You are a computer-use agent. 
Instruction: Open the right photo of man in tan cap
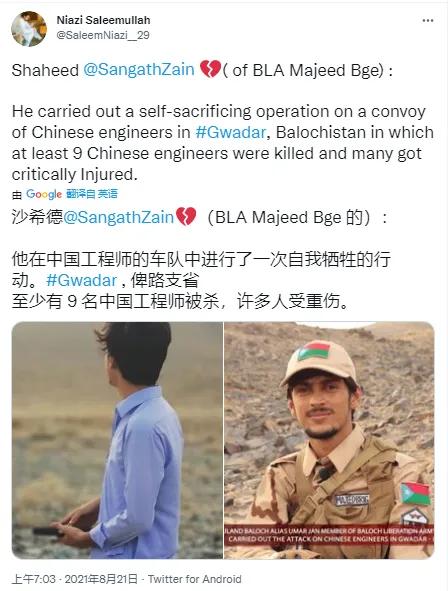click(x=329, y=440)
